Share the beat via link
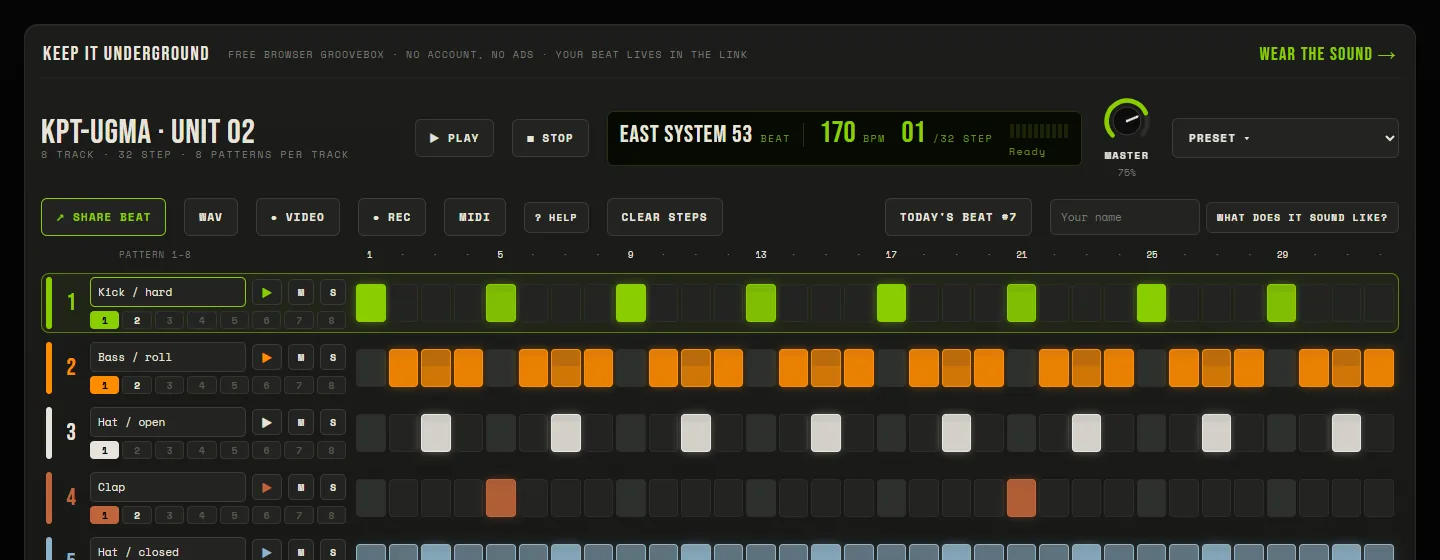Viewport: 1440px width, 560px height. 103,217
